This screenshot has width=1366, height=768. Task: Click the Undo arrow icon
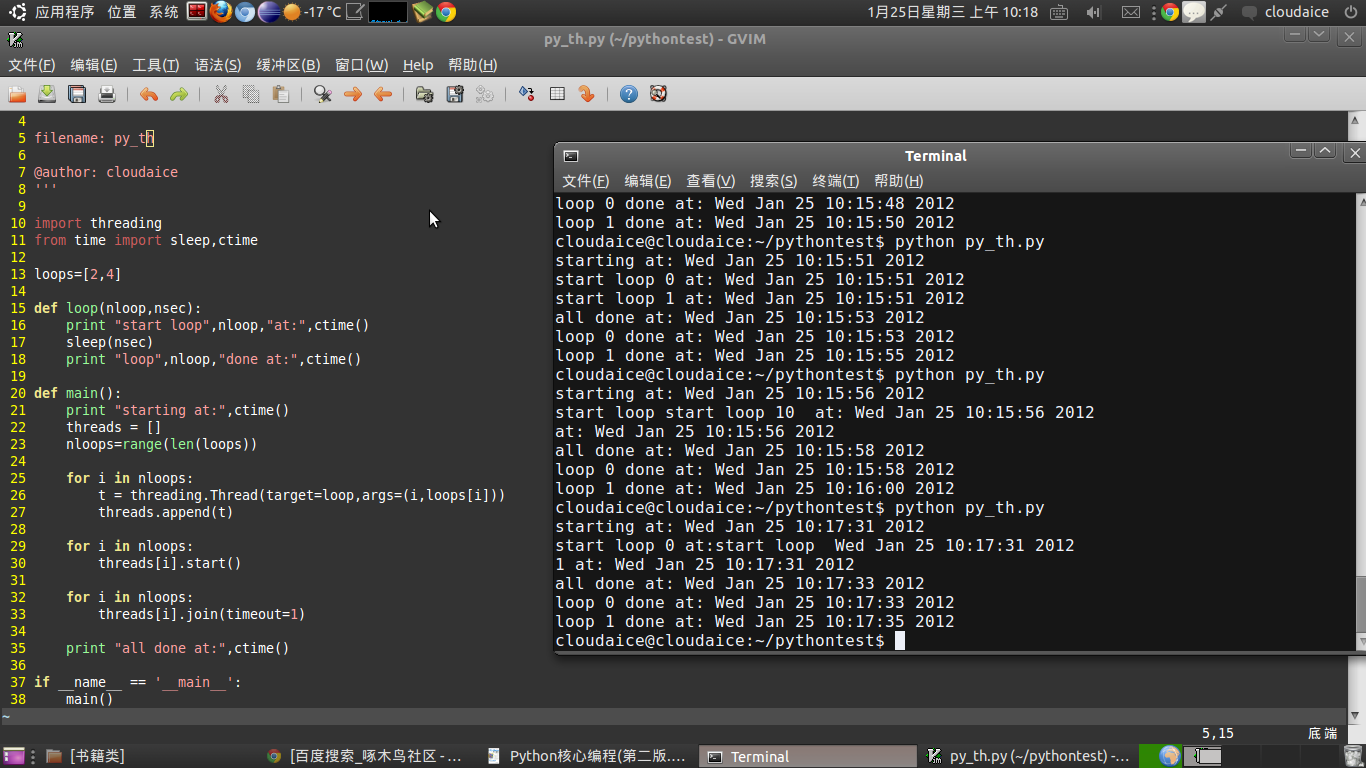coord(149,94)
